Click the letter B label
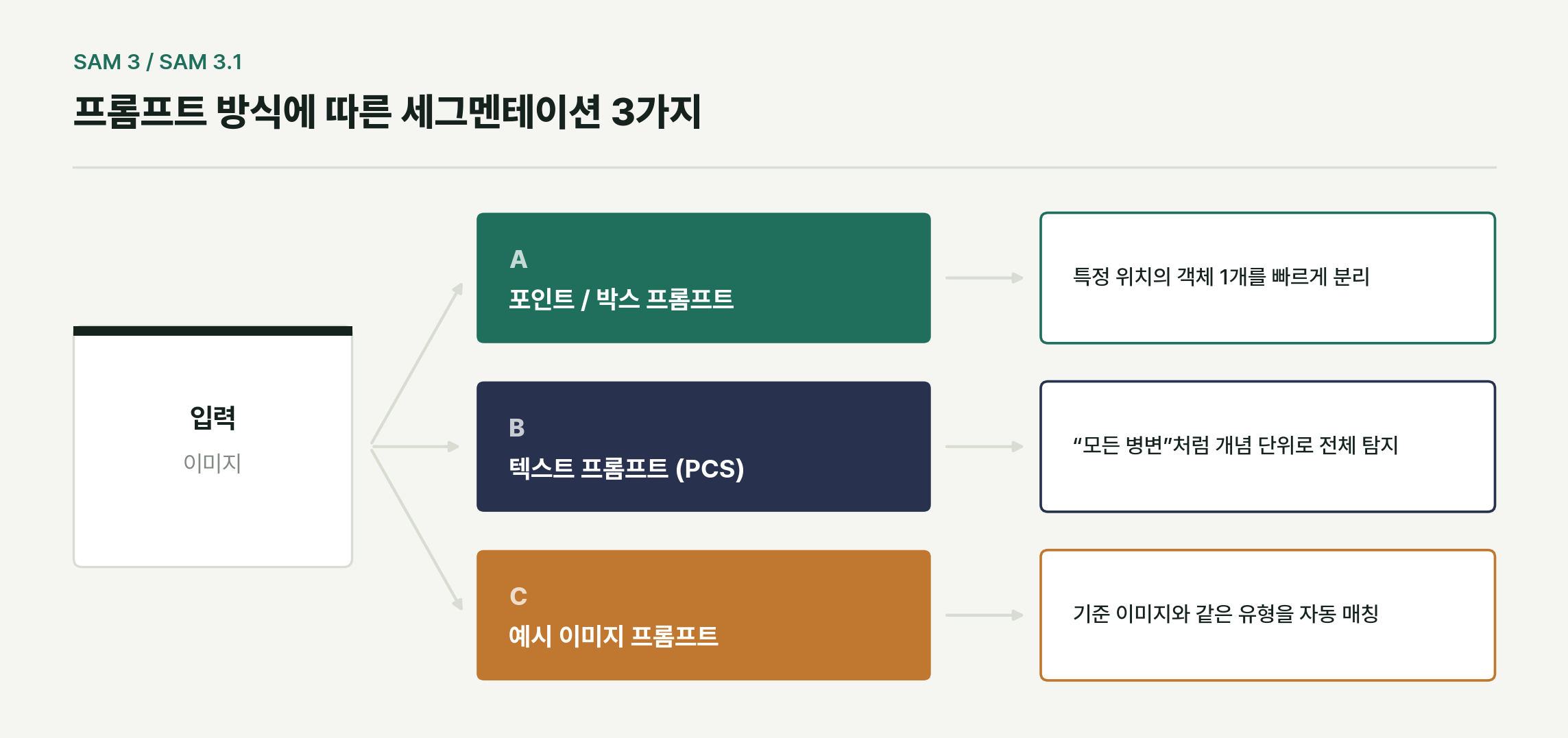The width and height of the screenshot is (1568, 738). pos(517,428)
